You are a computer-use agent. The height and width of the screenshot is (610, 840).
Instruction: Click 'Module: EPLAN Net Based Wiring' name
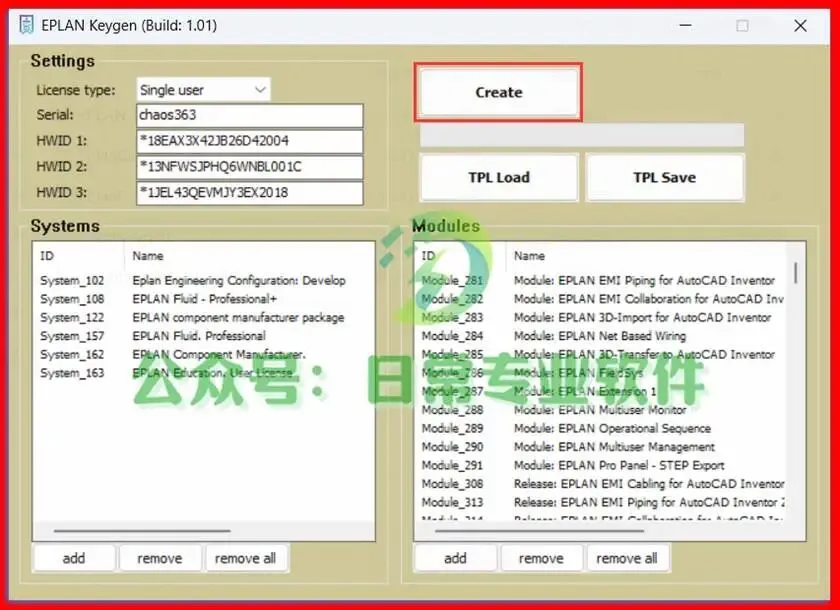[600, 336]
